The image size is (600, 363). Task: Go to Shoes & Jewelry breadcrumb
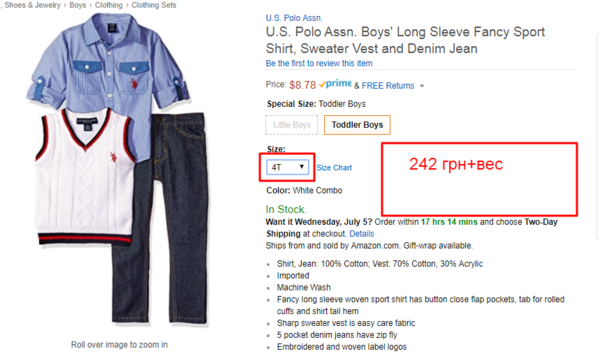(x=32, y=5)
